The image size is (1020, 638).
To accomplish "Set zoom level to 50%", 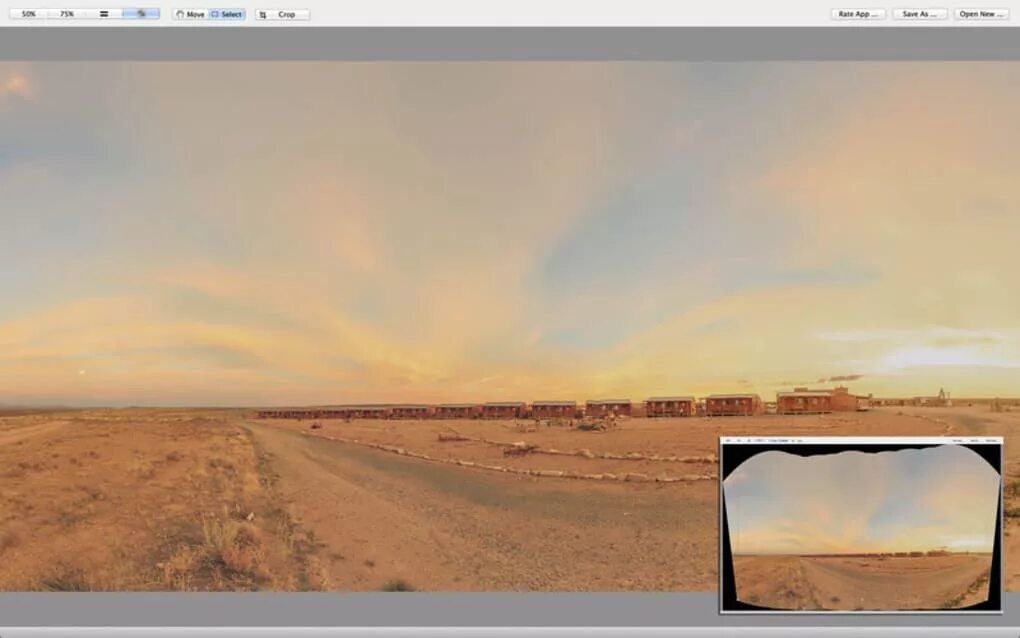I will coord(29,14).
